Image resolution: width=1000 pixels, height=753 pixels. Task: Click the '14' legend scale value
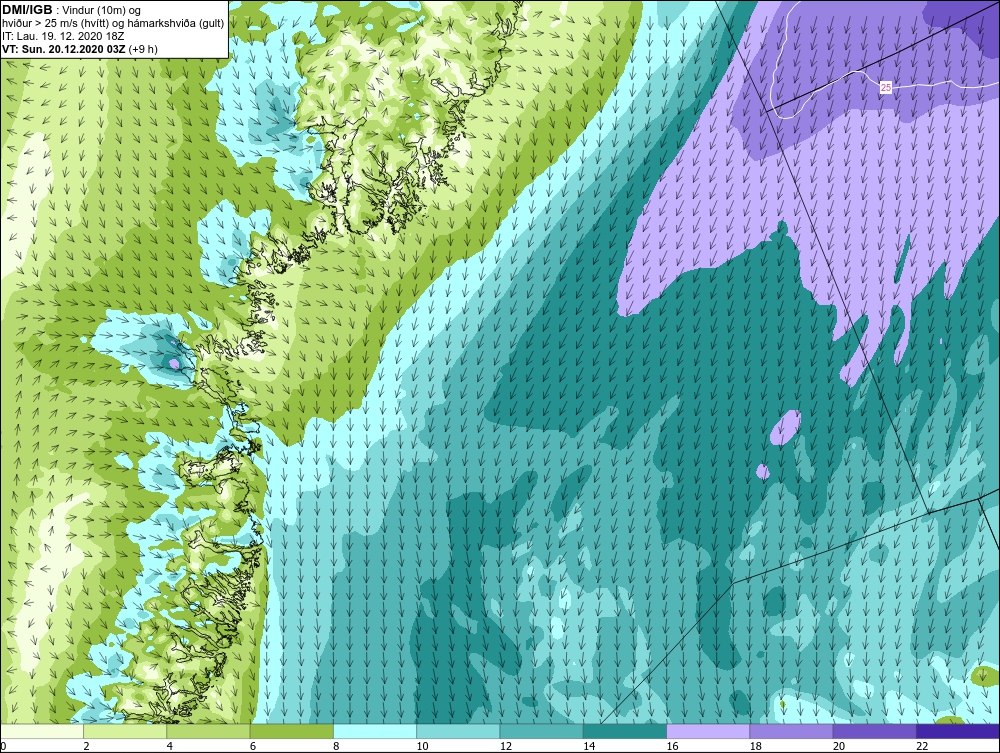tap(589, 747)
